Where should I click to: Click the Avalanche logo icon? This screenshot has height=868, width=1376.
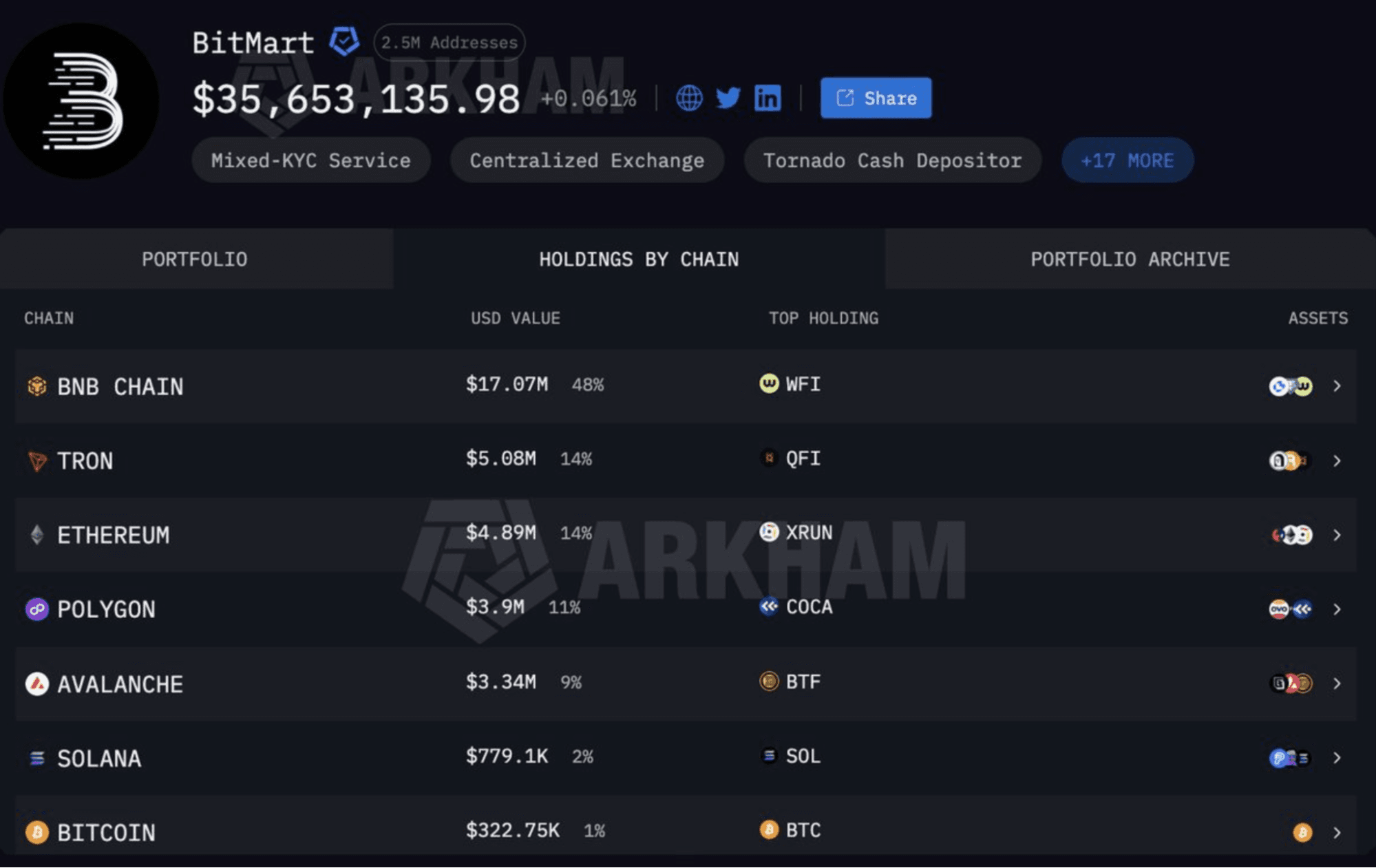click(37, 684)
